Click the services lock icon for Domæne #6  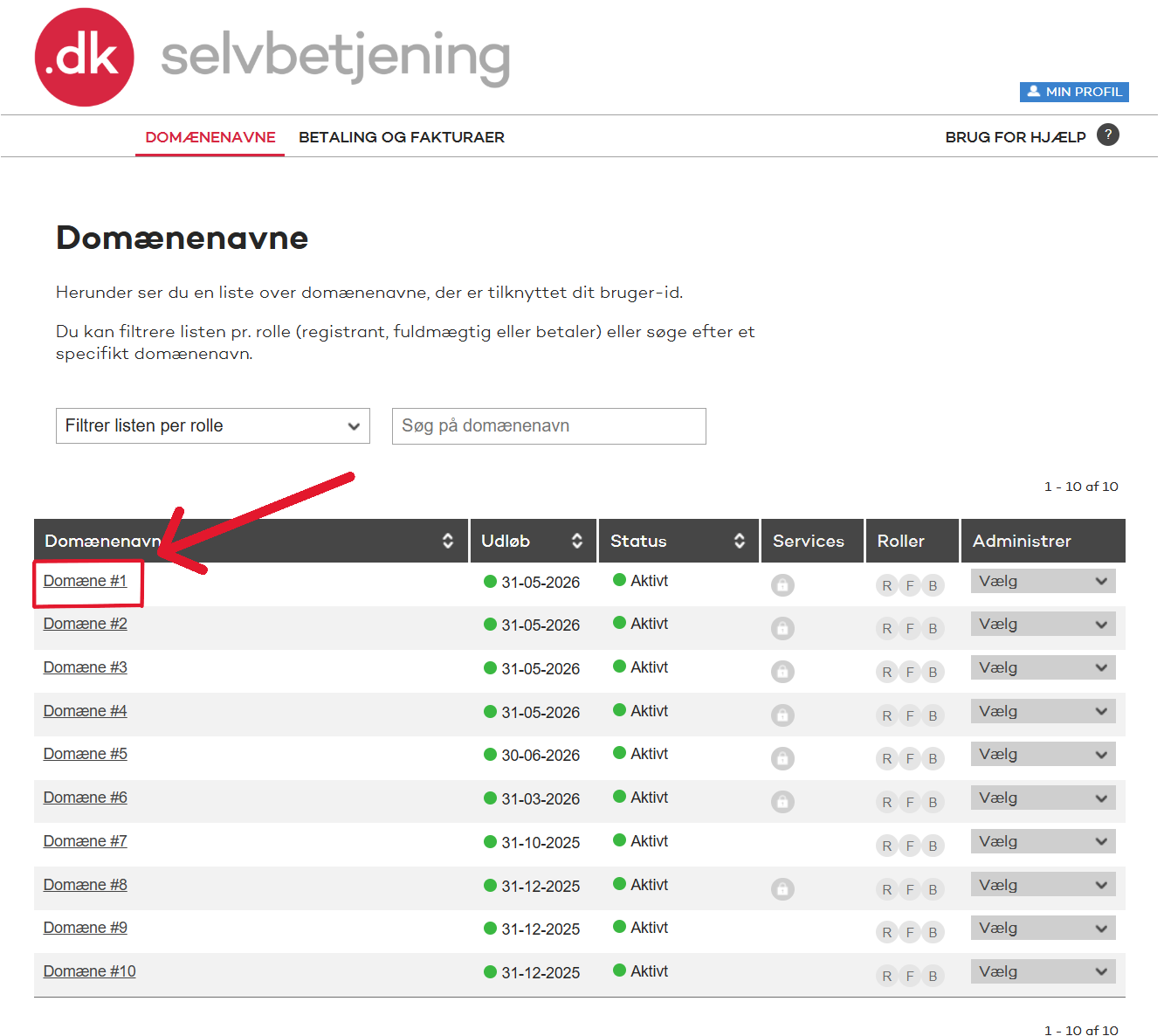[x=782, y=802]
